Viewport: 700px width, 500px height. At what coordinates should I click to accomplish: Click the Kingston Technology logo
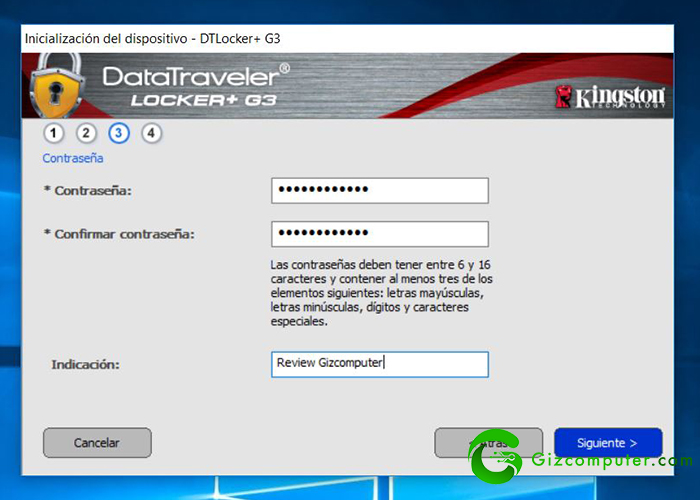click(x=610, y=96)
